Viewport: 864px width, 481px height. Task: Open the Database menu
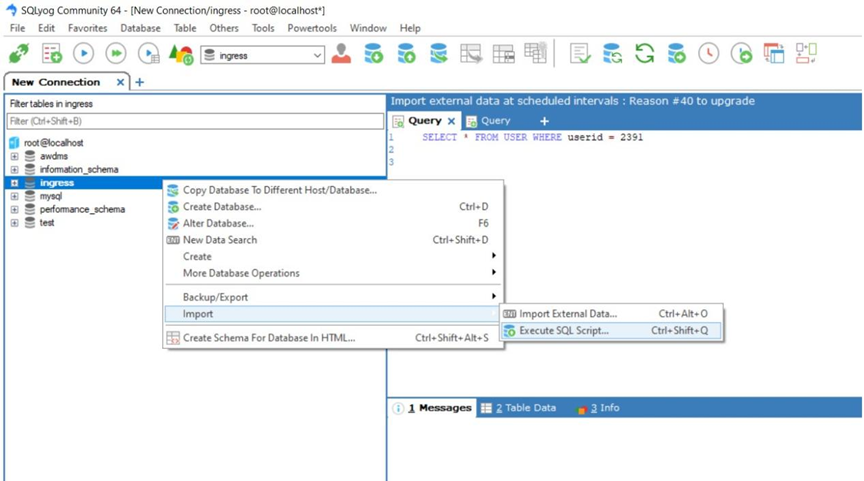tap(141, 28)
